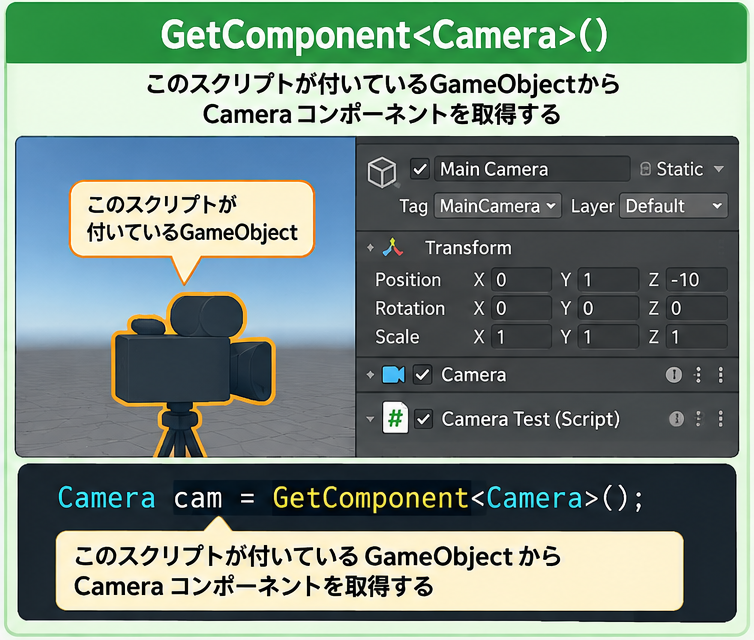
Task: Click the Scale X field
Action: [521, 337]
